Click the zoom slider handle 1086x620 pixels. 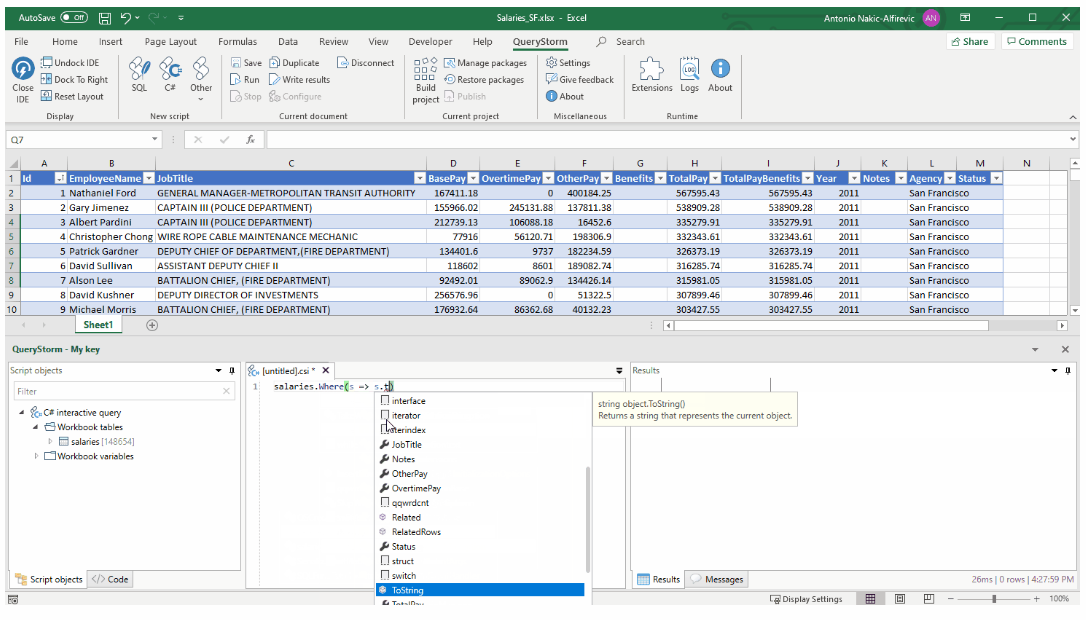[994, 599]
